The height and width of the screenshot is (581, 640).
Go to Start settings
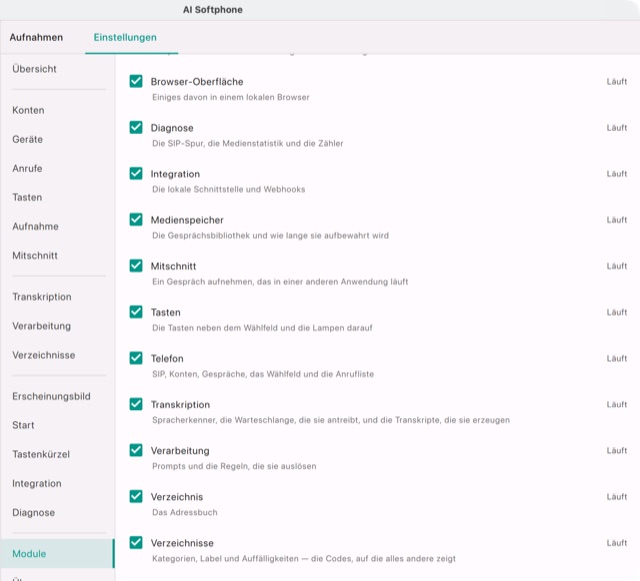(23, 425)
